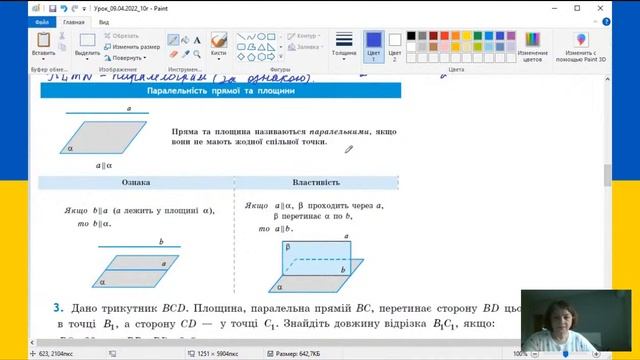
Task: Click the Copy icon under Cut
Action: (62, 47)
